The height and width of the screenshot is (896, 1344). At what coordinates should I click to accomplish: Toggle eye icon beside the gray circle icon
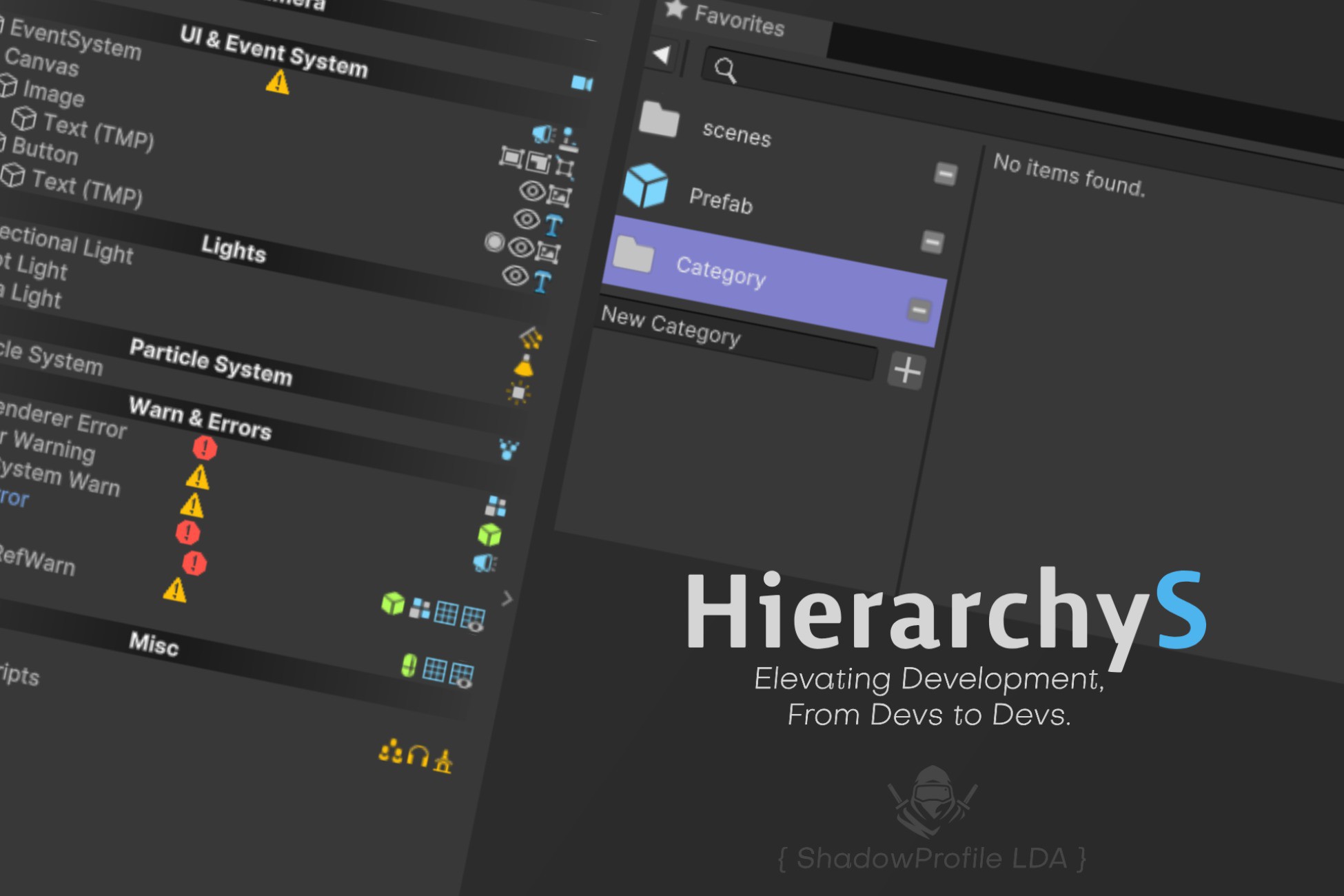[x=521, y=247]
